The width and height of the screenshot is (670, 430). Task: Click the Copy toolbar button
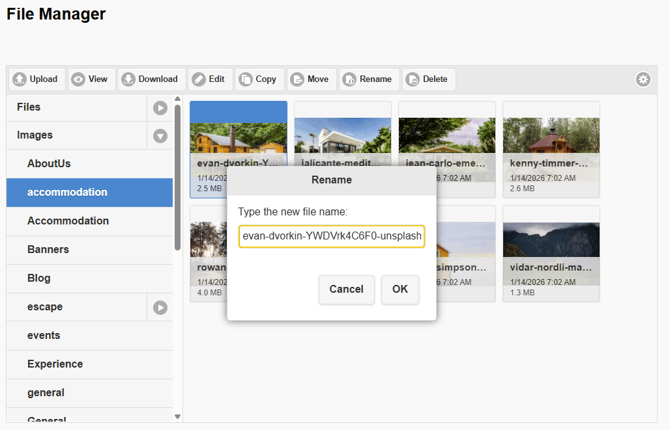tap(259, 79)
